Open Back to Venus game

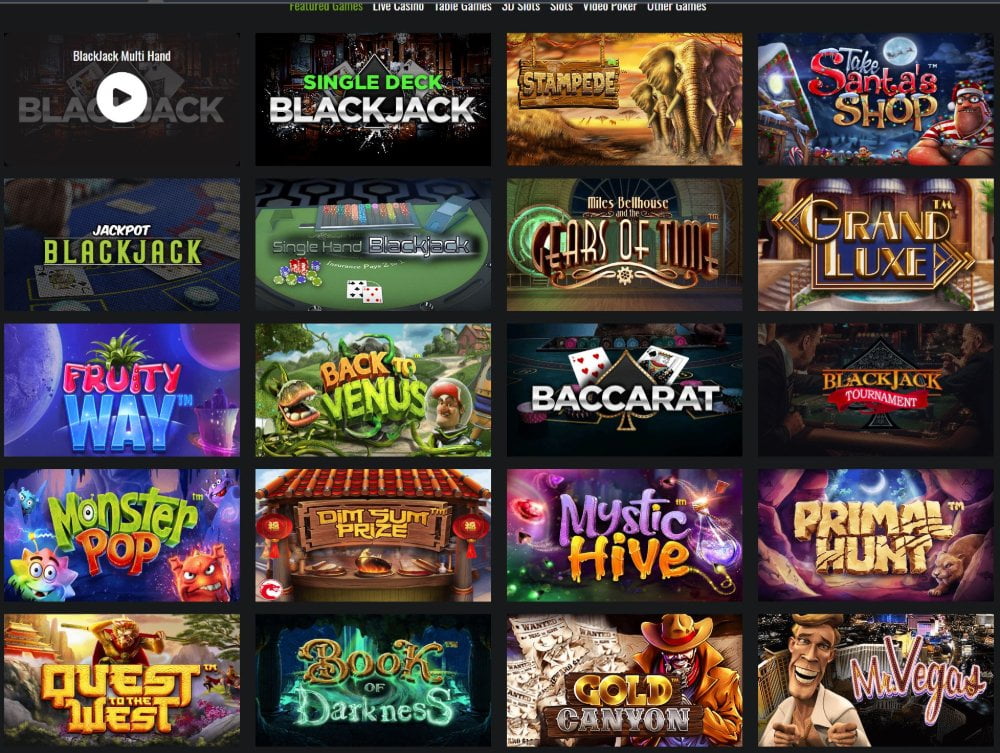(373, 390)
